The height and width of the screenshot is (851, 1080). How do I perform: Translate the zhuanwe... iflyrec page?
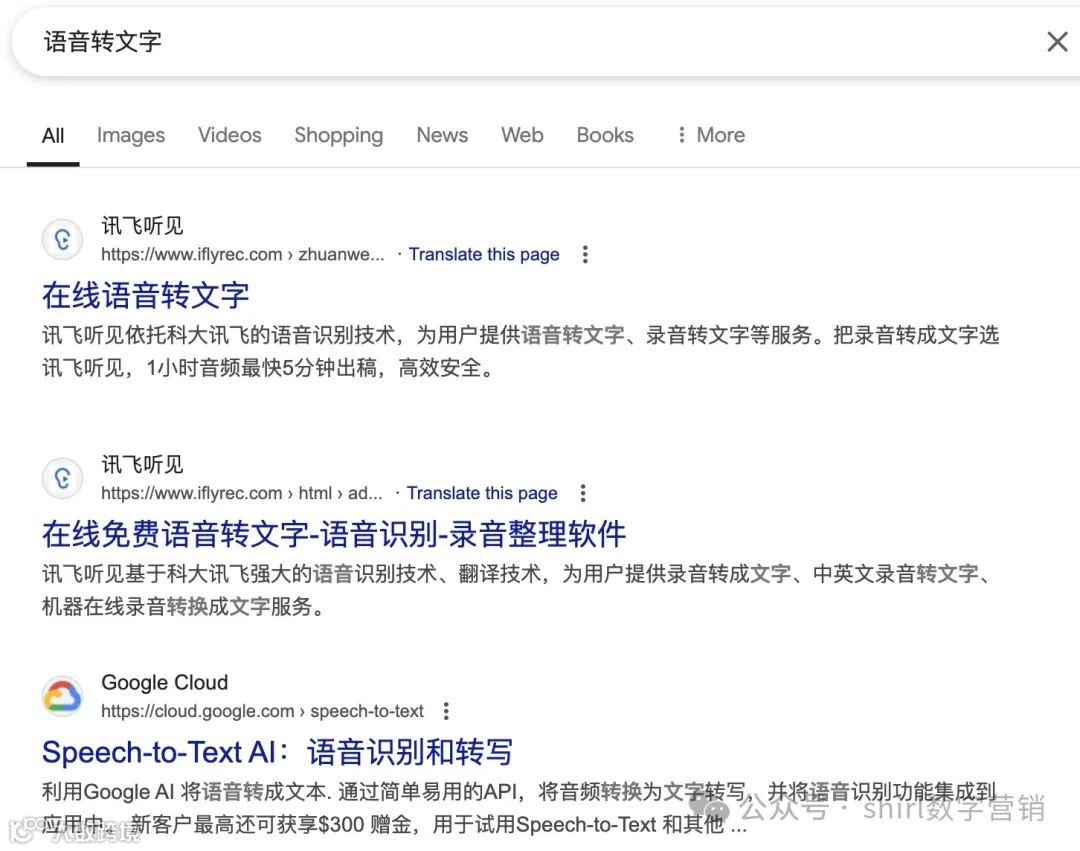pos(484,255)
